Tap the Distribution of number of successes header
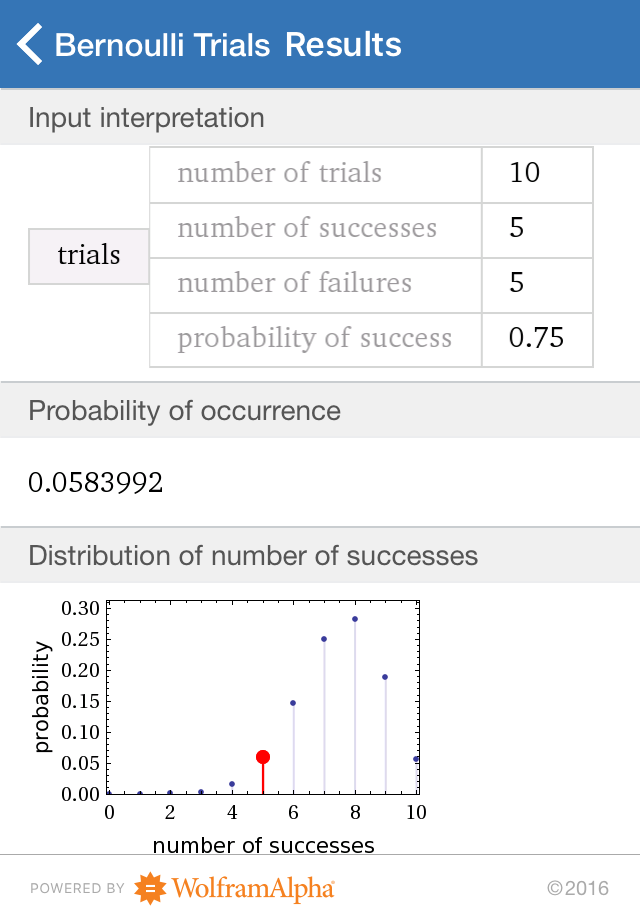 point(253,555)
